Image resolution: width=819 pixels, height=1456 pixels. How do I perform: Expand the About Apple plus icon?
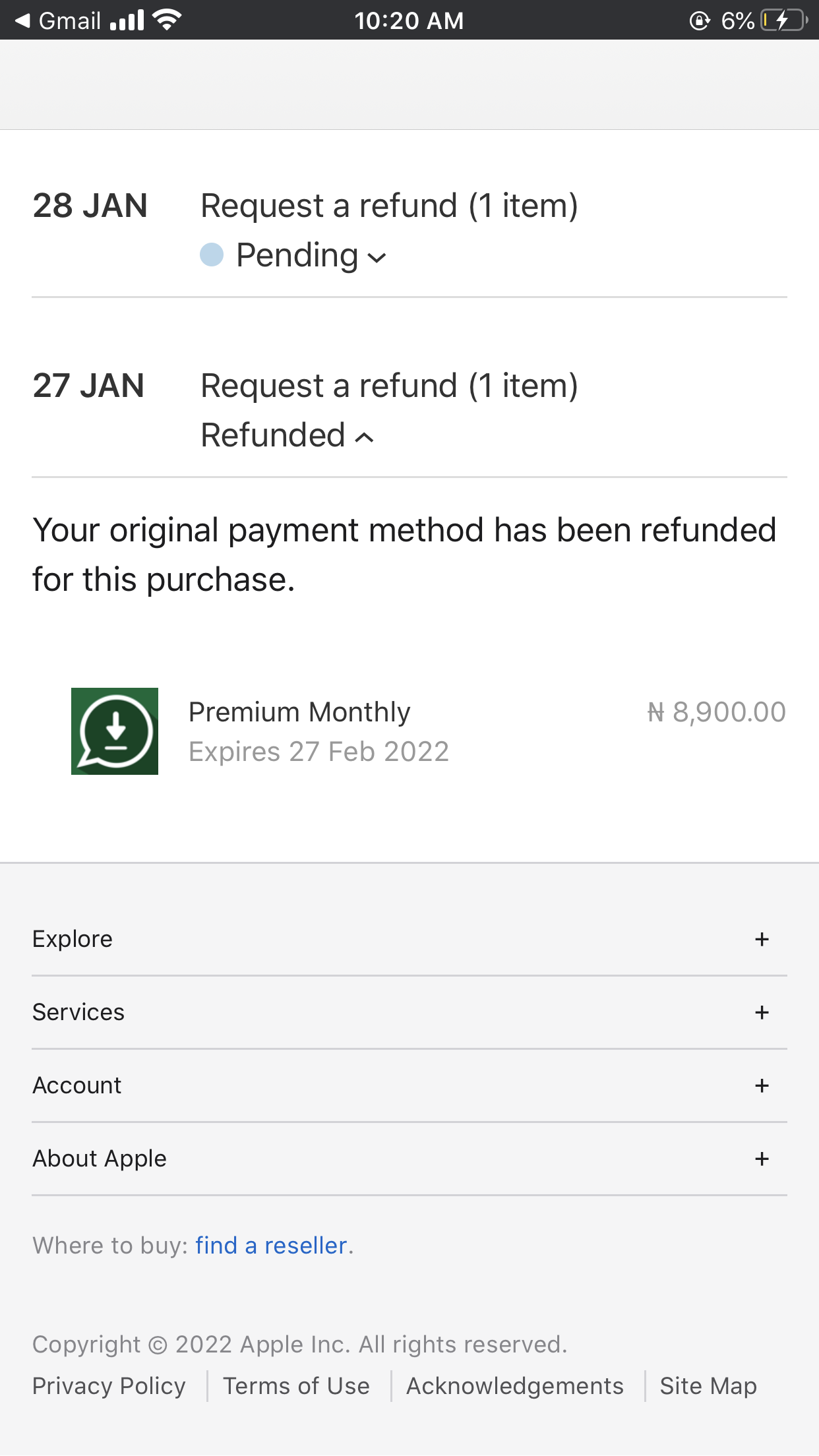click(762, 1159)
